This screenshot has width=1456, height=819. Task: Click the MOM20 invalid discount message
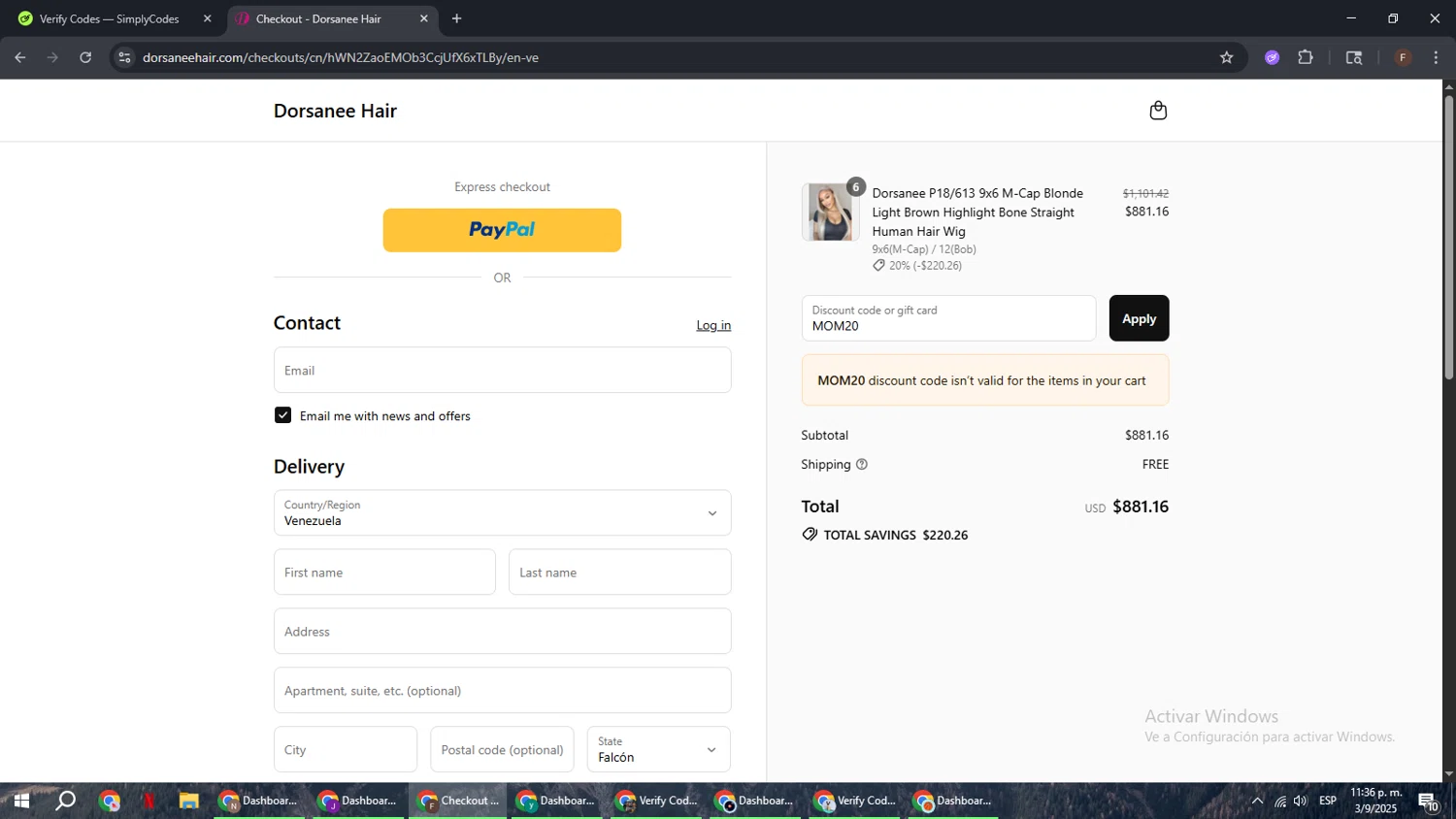click(984, 380)
